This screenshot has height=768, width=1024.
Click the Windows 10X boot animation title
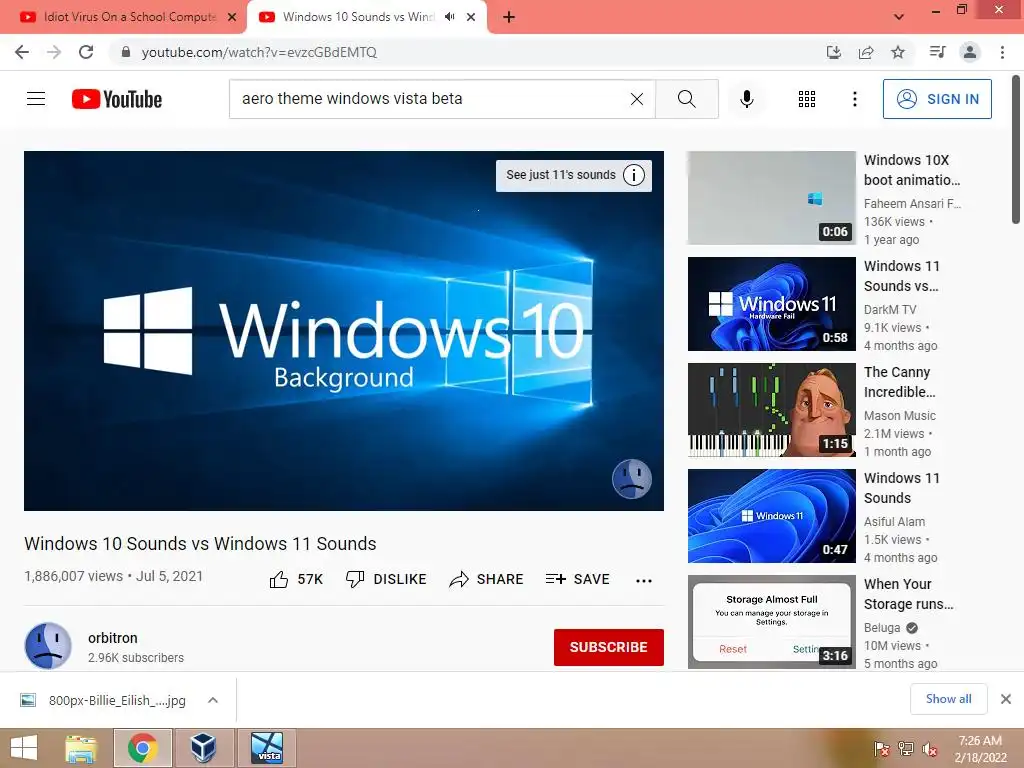pos(912,170)
